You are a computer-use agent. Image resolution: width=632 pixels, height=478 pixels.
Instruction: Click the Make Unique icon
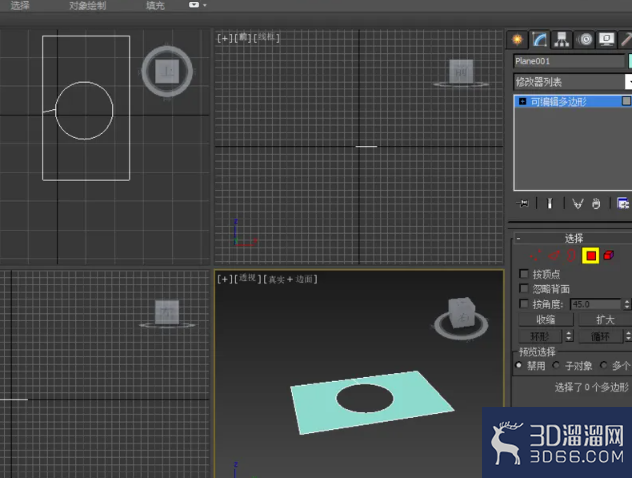(578, 204)
